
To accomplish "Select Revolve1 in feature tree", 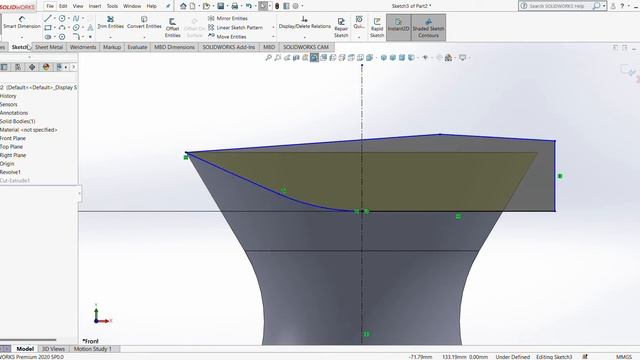I will 10,172.
